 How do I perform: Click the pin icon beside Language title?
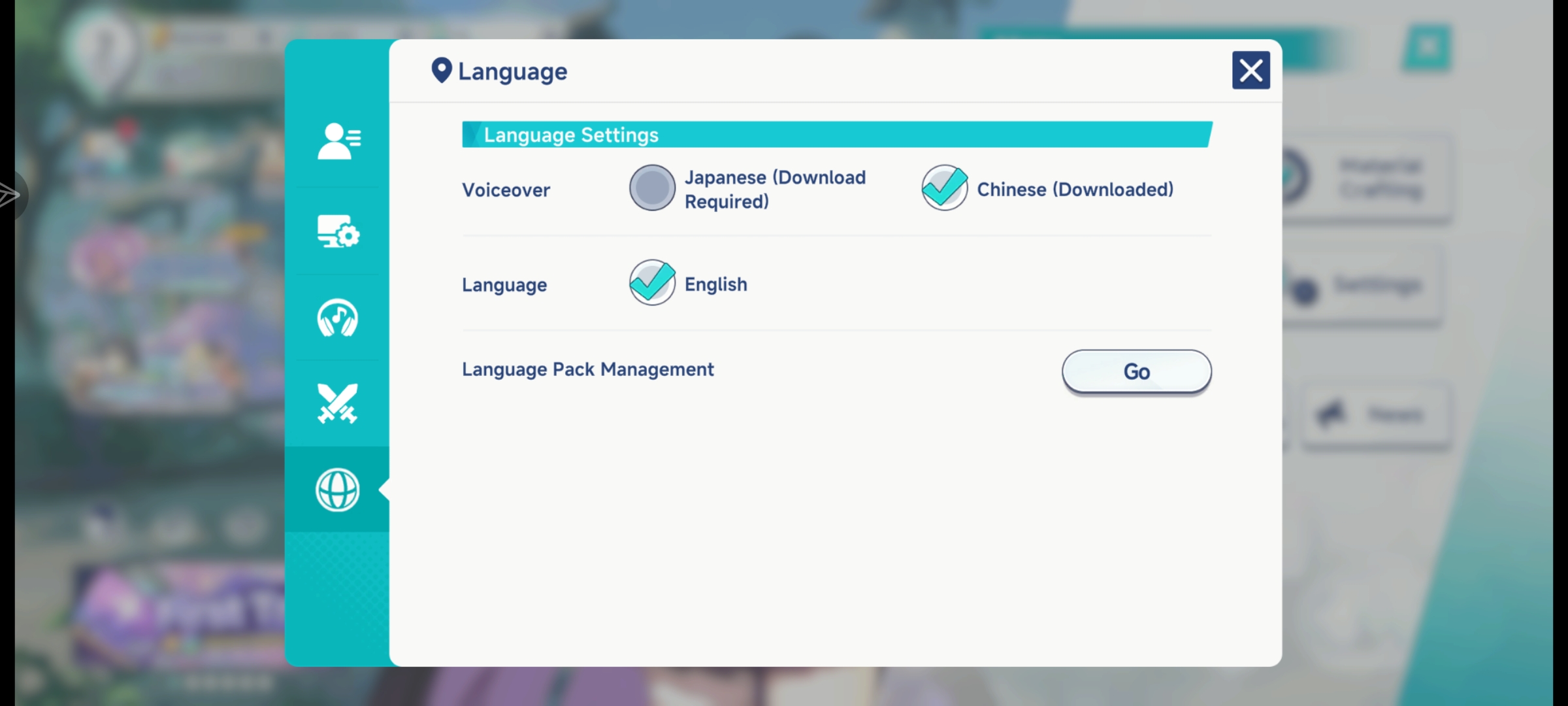click(442, 71)
